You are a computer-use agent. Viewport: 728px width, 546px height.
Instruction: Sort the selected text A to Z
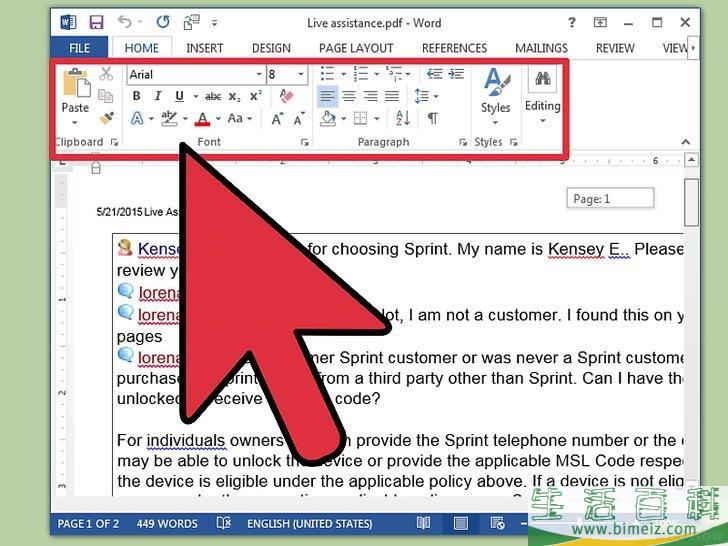coord(403,119)
